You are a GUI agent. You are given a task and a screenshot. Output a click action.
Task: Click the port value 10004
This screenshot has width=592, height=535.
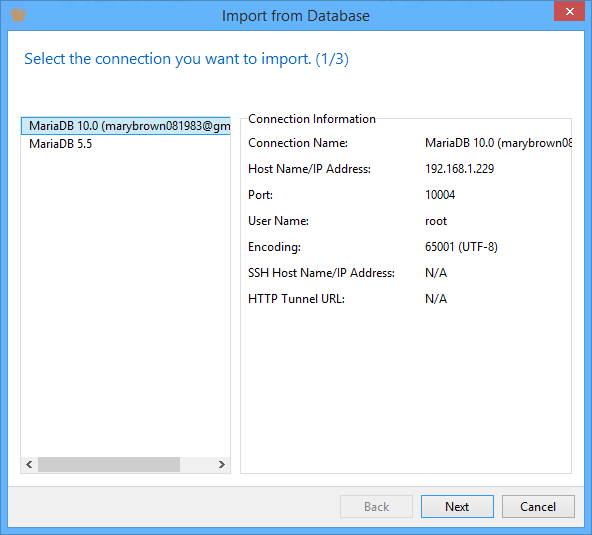tap(440, 195)
